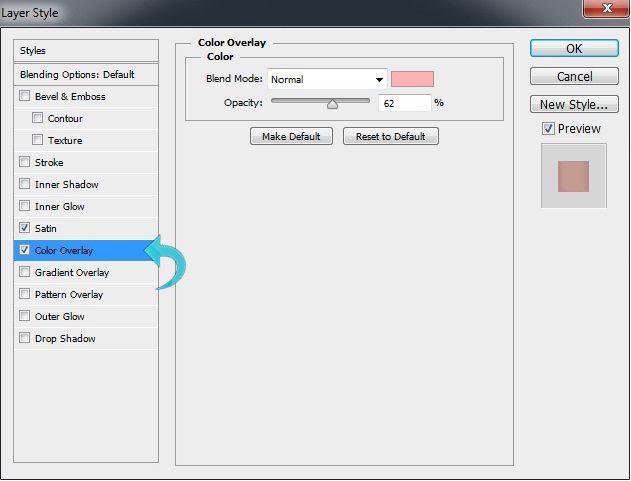The width and height of the screenshot is (631, 481).
Task: Turn on the Inner Shadow checkbox
Action: click(25, 184)
